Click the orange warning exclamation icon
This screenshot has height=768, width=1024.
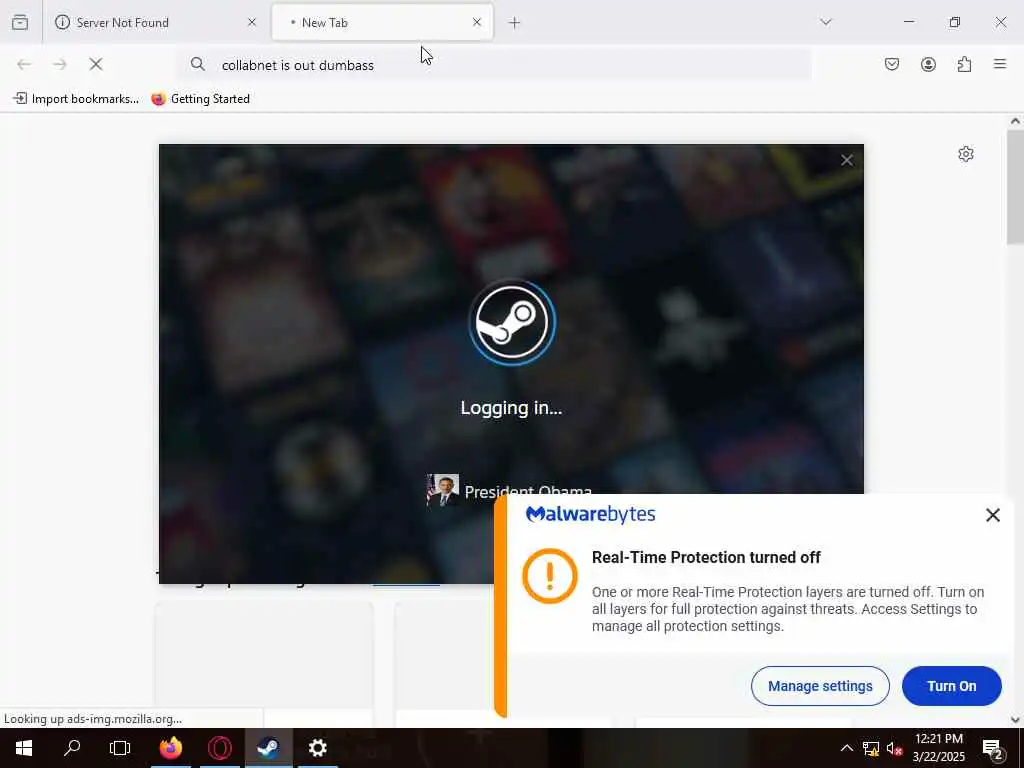click(550, 576)
